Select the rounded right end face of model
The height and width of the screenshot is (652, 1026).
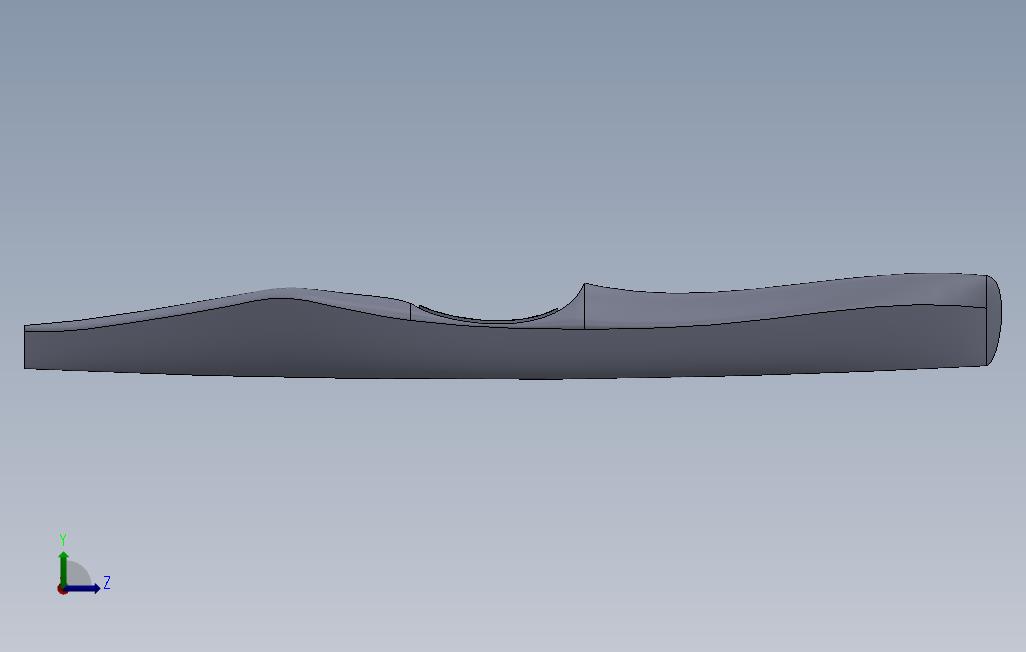click(x=994, y=319)
